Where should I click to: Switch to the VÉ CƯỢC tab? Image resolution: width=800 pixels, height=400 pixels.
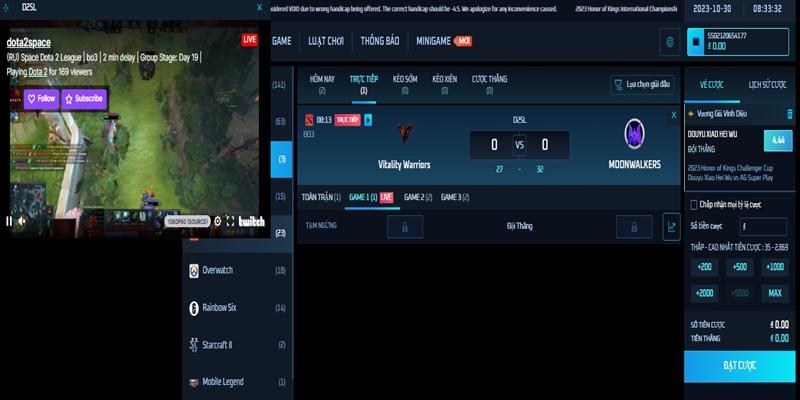pos(712,85)
